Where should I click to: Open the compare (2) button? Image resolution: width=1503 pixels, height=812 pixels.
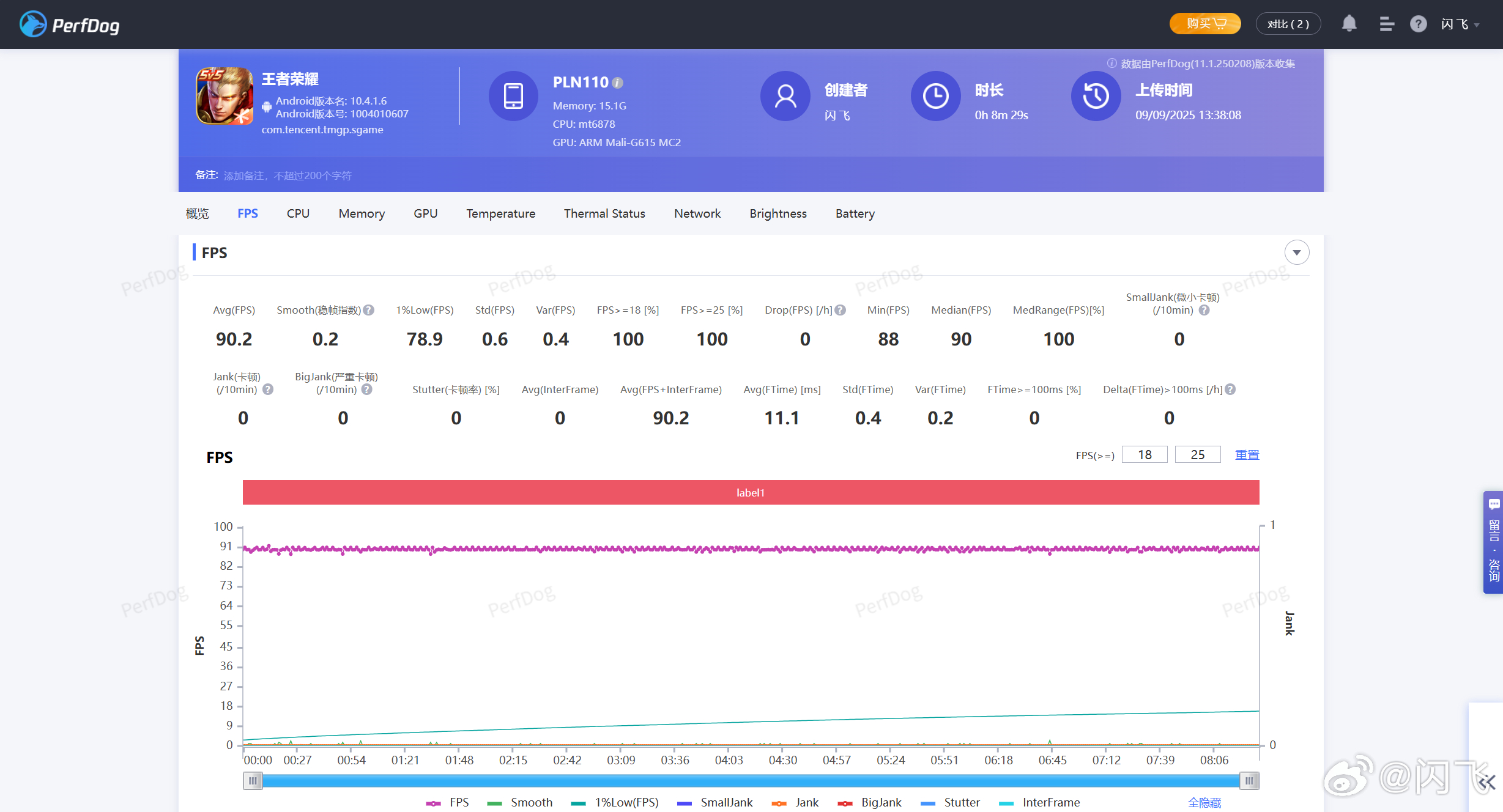click(1288, 23)
